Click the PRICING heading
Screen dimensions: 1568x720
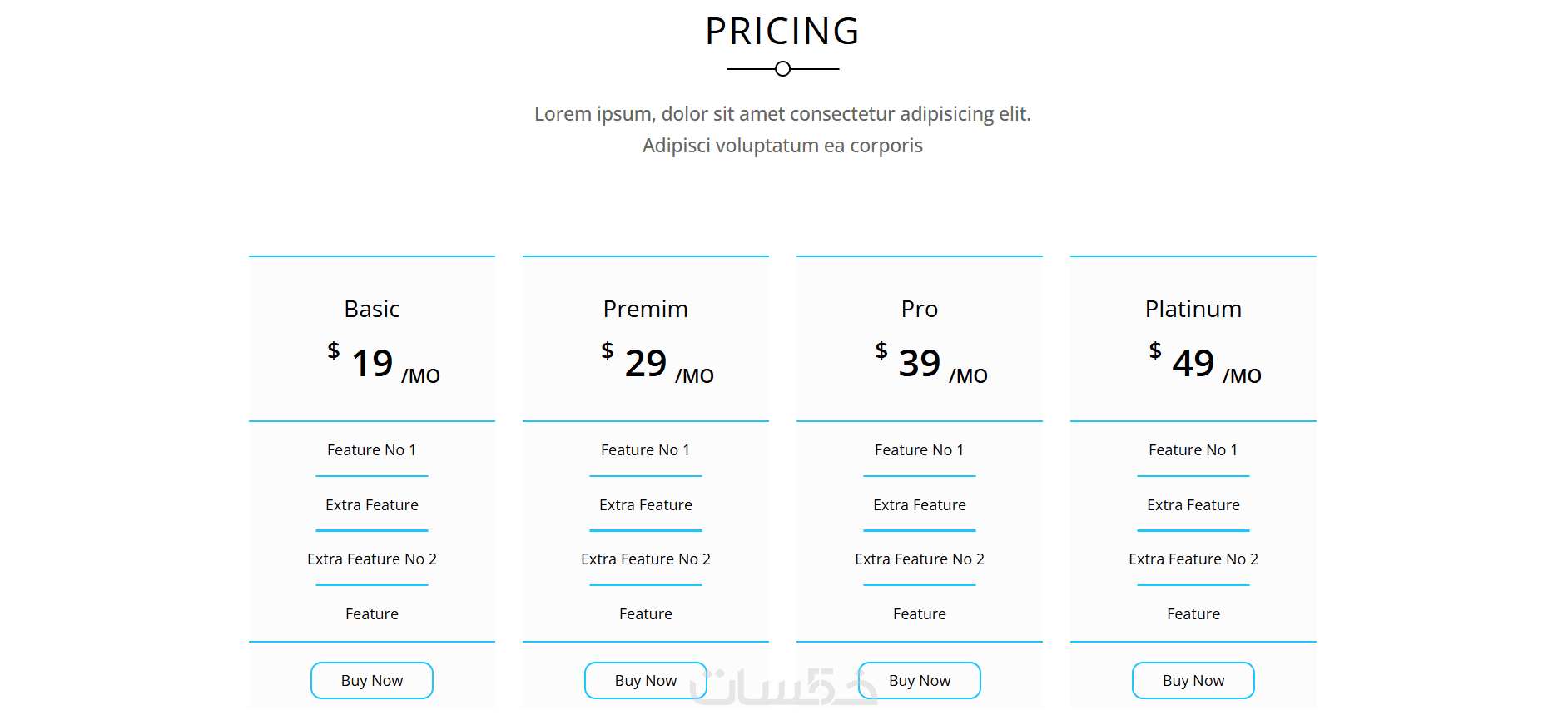[x=782, y=32]
